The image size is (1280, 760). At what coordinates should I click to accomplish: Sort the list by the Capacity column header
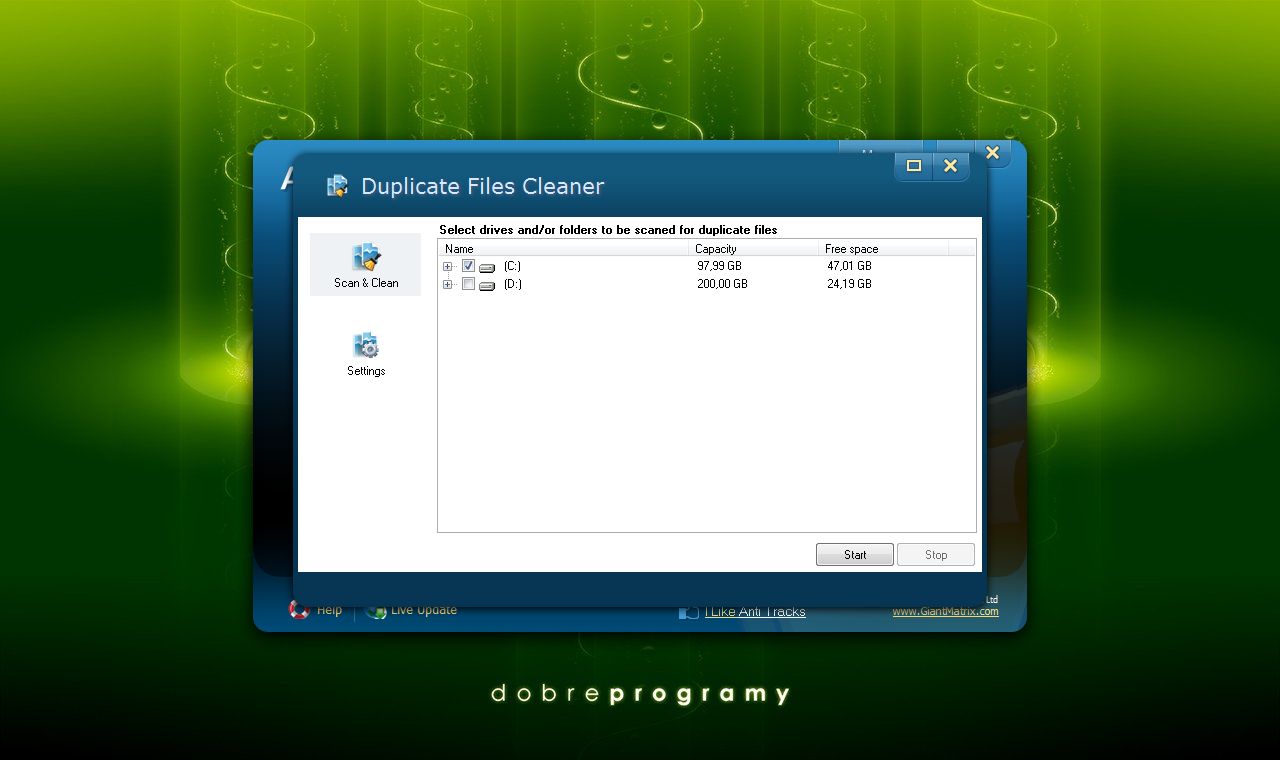755,248
